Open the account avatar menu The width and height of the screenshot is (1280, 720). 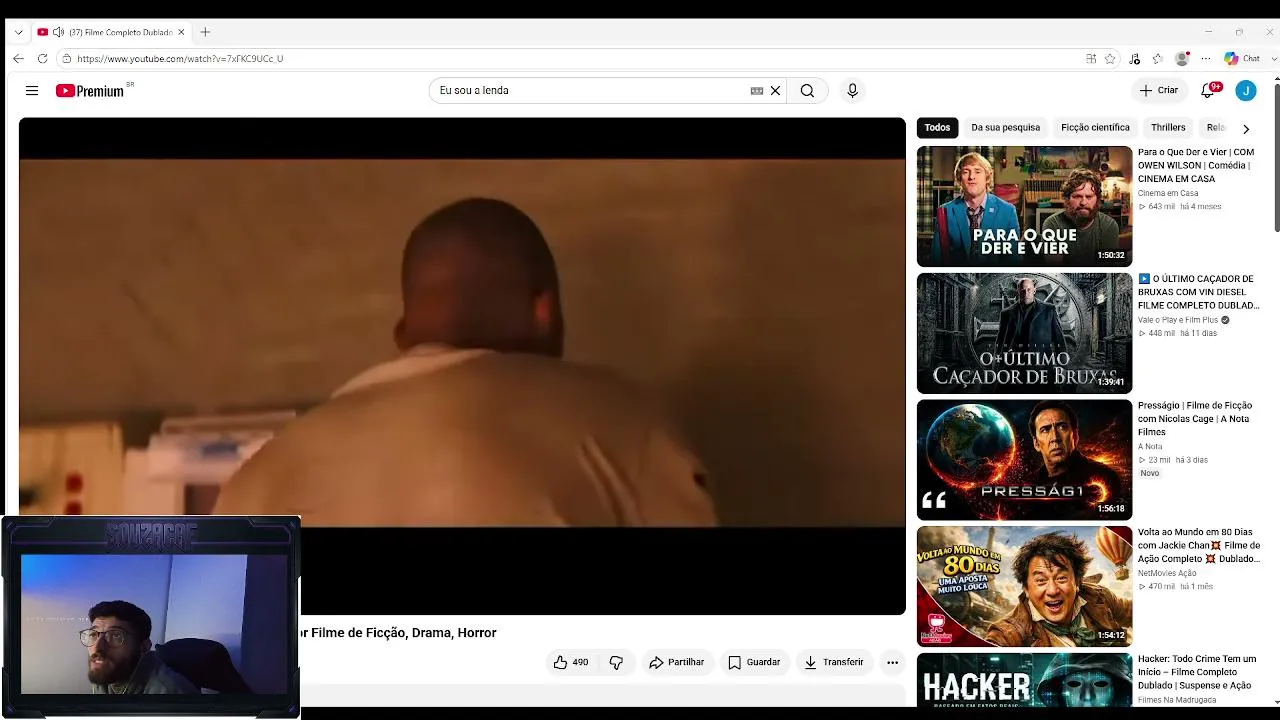click(x=1245, y=90)
